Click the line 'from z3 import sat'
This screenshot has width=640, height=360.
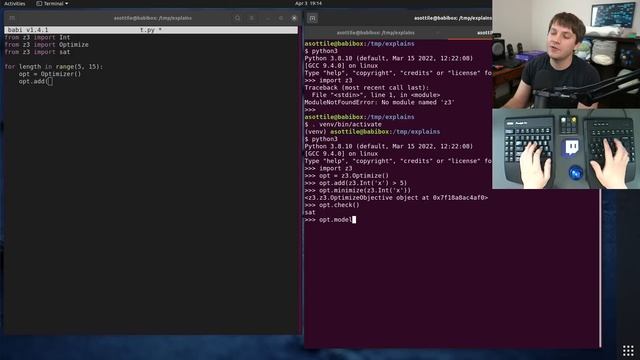38,52
